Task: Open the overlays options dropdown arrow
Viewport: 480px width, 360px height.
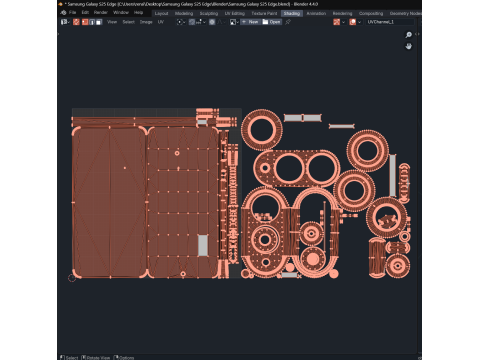Action: [359, 22]
